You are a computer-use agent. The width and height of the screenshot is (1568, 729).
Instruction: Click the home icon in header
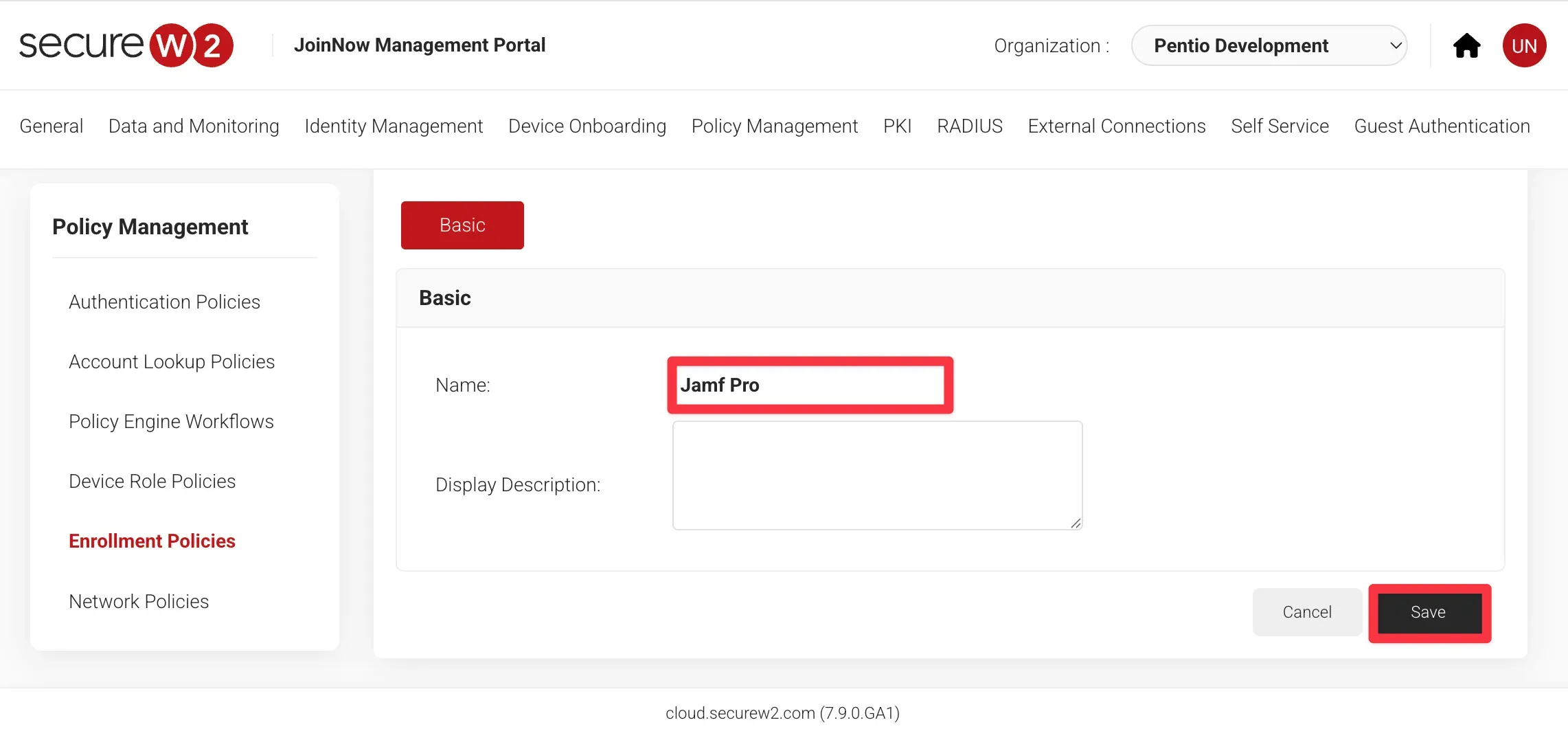click(1466, 46)
